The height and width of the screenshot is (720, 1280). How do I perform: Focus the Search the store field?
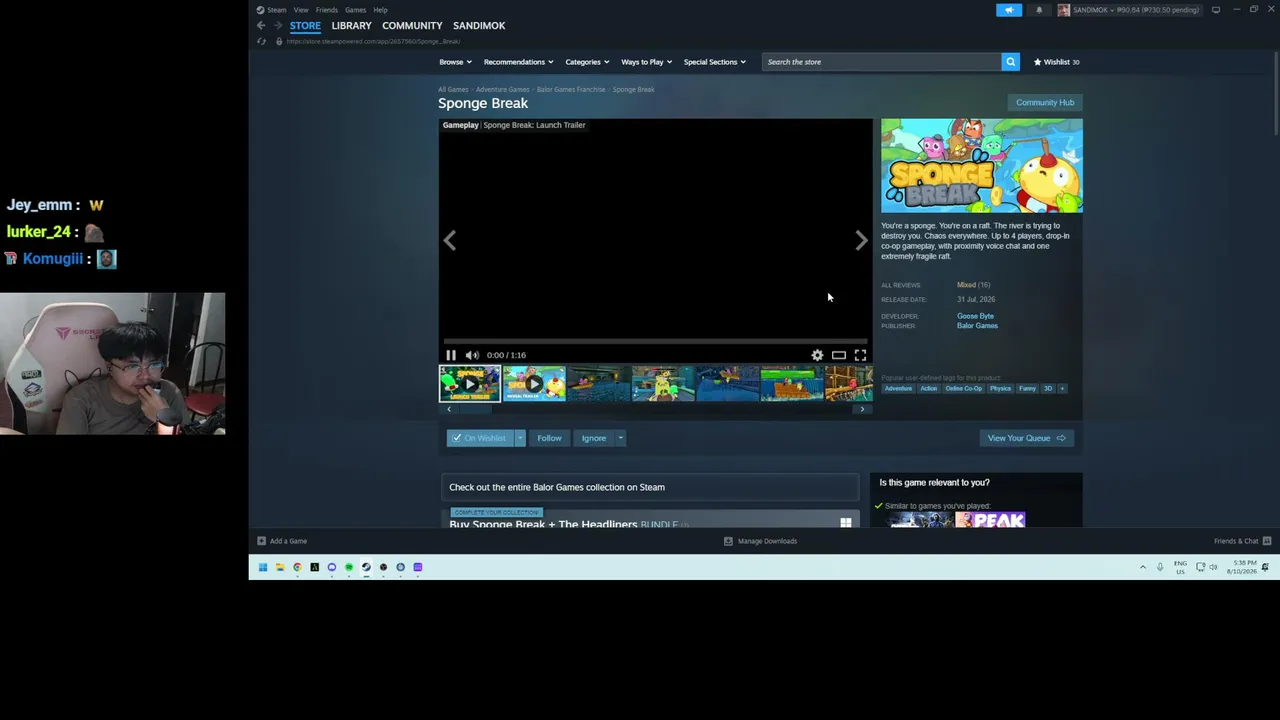point(882,62)
